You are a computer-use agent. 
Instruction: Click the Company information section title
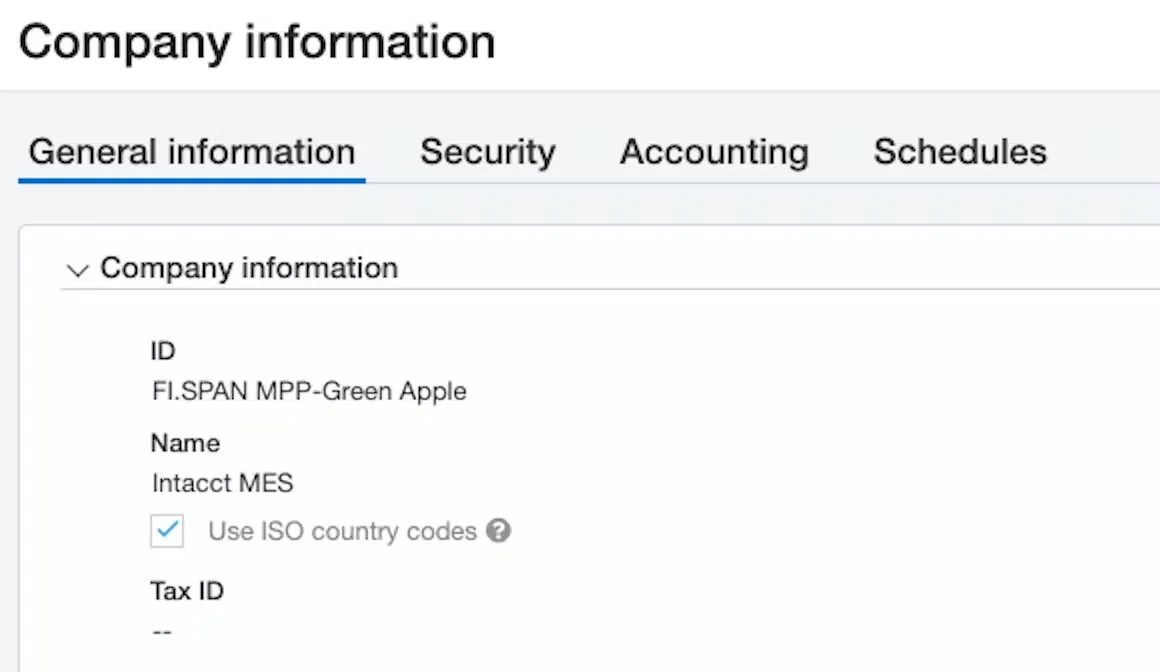[x=249, y=268]
